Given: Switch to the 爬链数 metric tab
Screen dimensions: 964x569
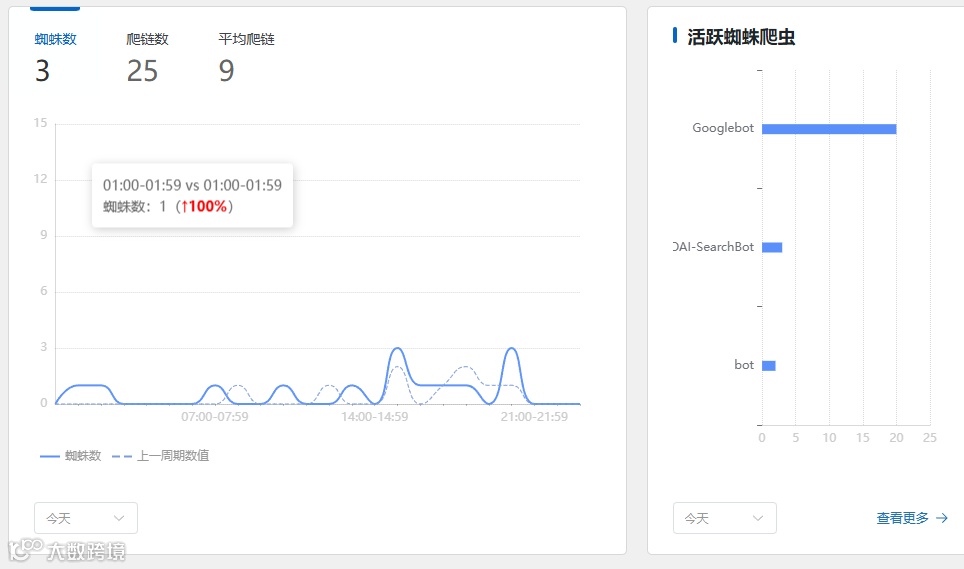Looking at the screenshot, I should pos(147,40).
